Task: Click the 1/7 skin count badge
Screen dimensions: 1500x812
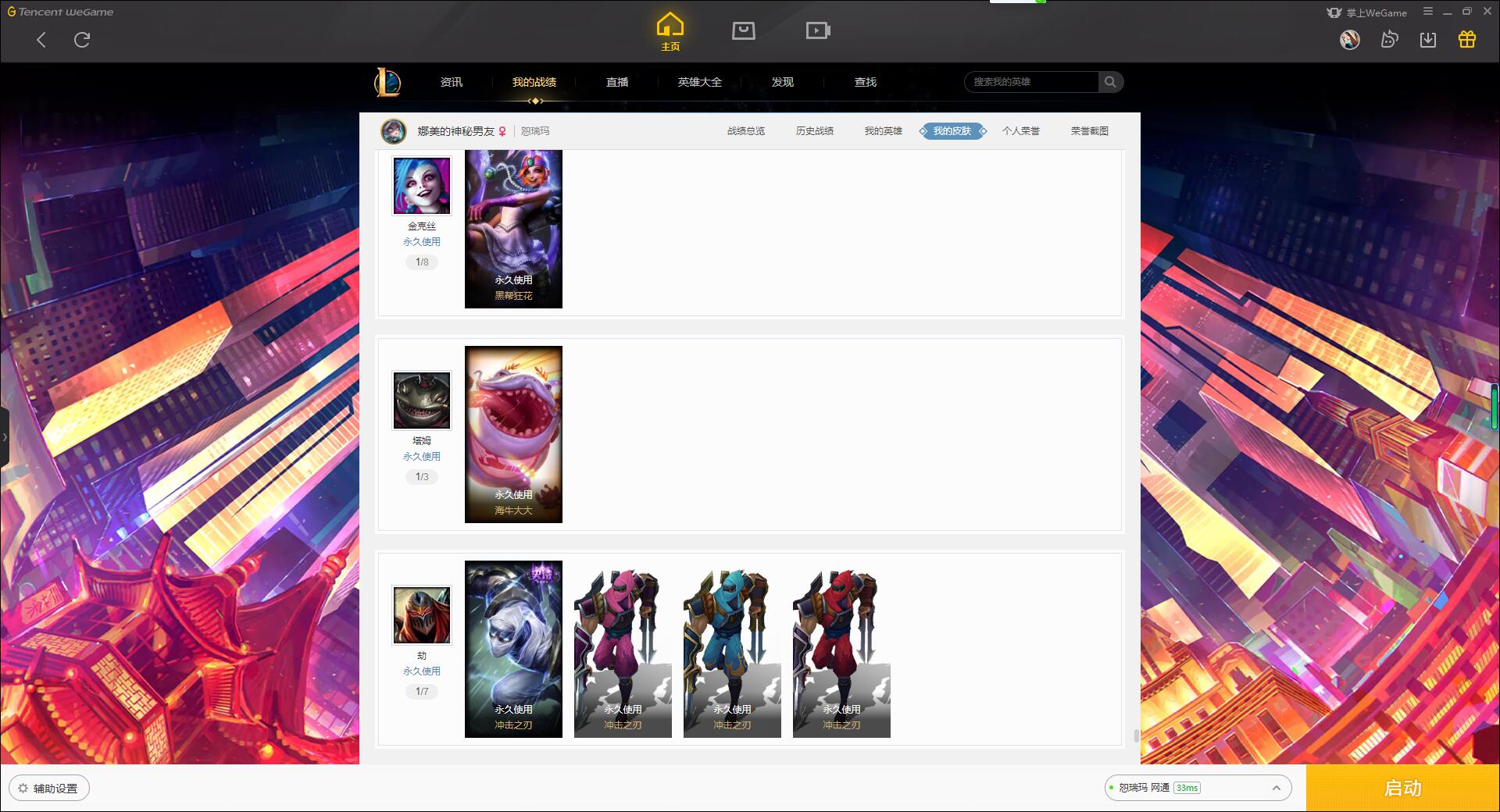Action: [422, 692]
